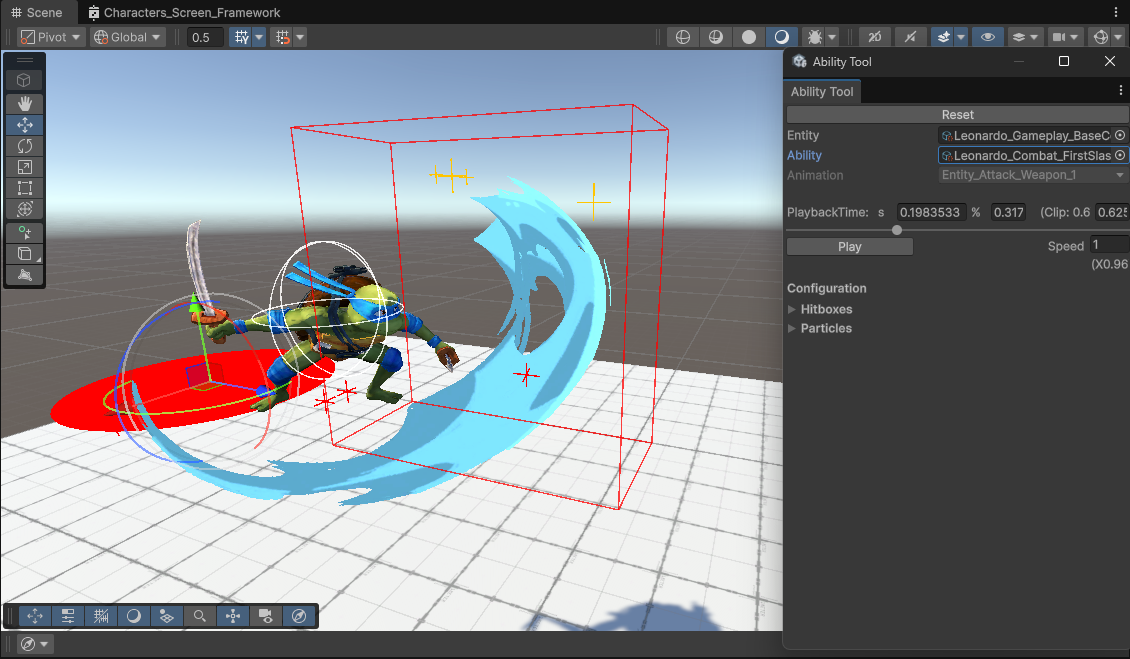Click the search icon in bottom overlay bar
This screenshot has height=659, width=1130.
click(200, 616)
